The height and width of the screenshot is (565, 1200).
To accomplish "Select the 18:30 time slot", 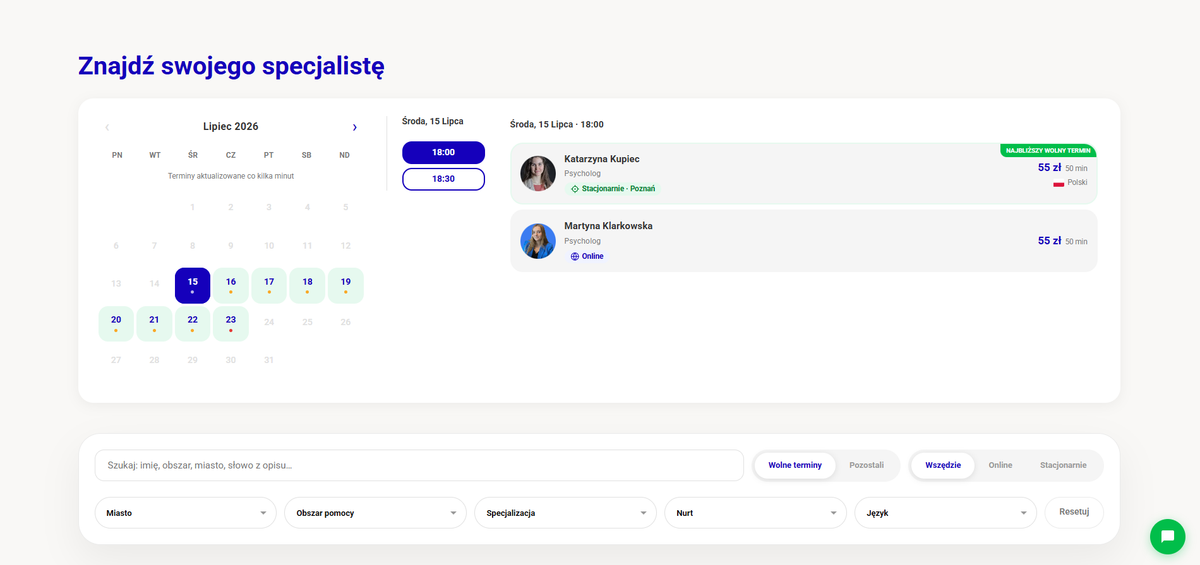I will coord(443,179).
